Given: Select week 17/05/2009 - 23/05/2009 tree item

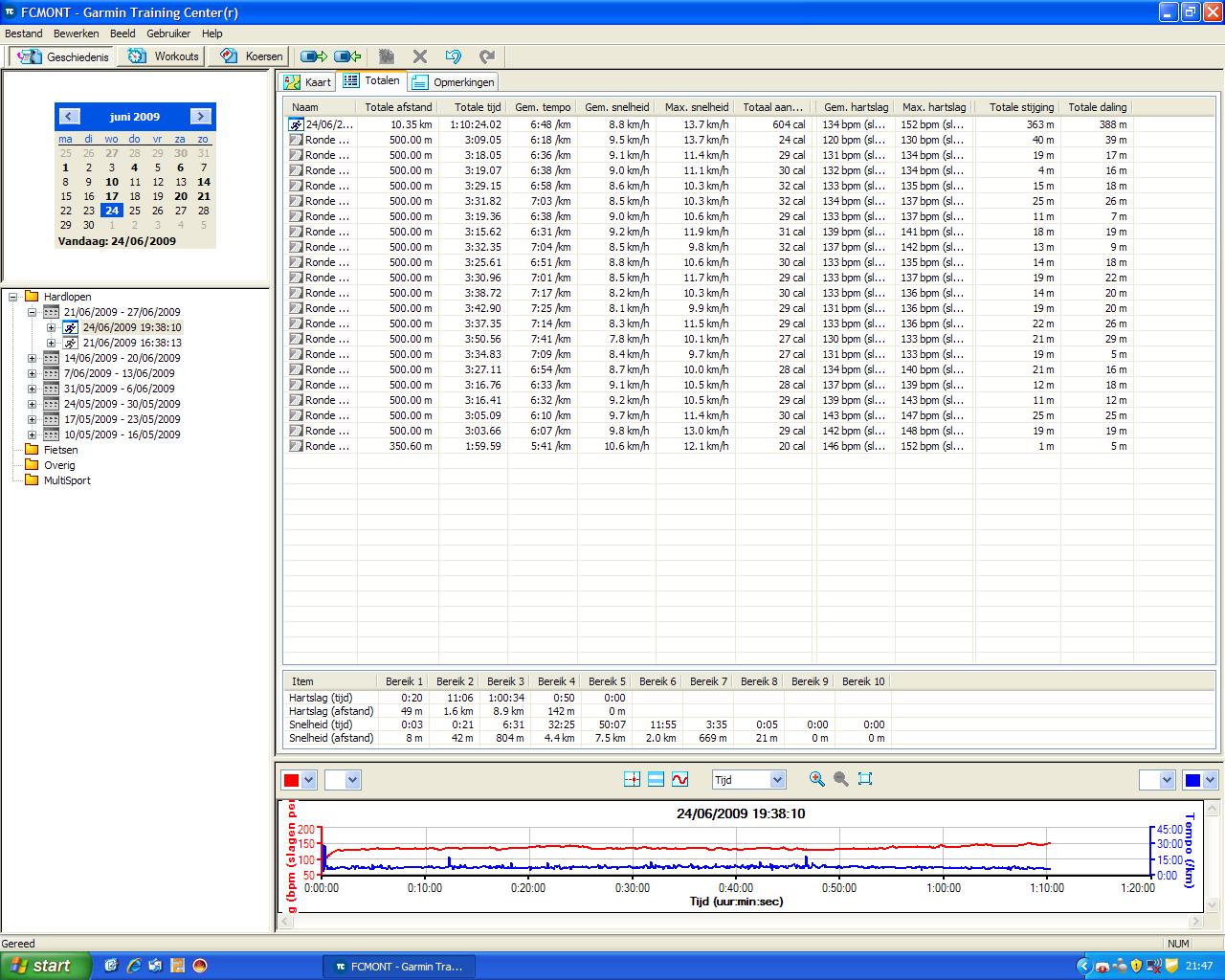Looking at the screenshot, I should tap(122, 419).
